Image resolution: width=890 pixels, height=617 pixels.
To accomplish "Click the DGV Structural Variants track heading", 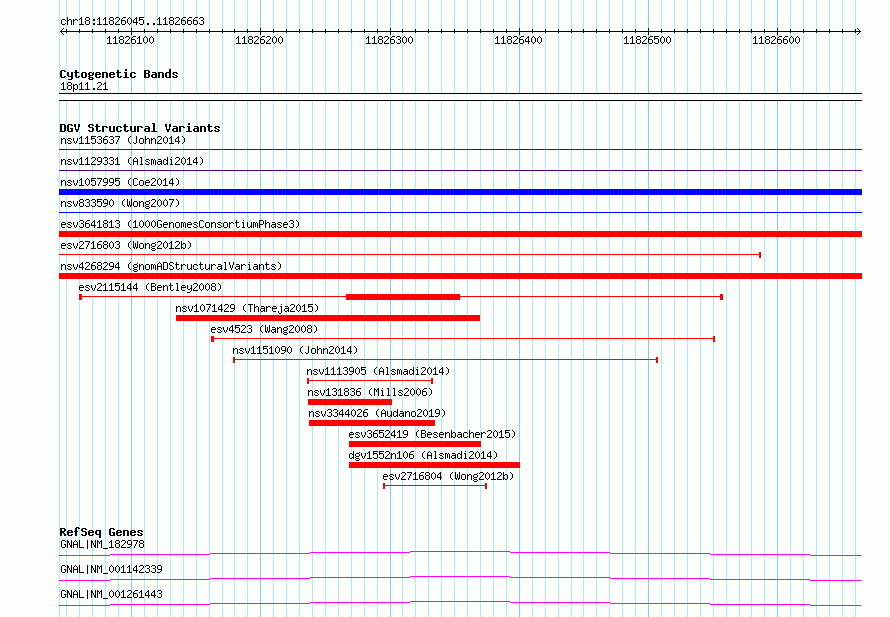I will click(140, 128).
